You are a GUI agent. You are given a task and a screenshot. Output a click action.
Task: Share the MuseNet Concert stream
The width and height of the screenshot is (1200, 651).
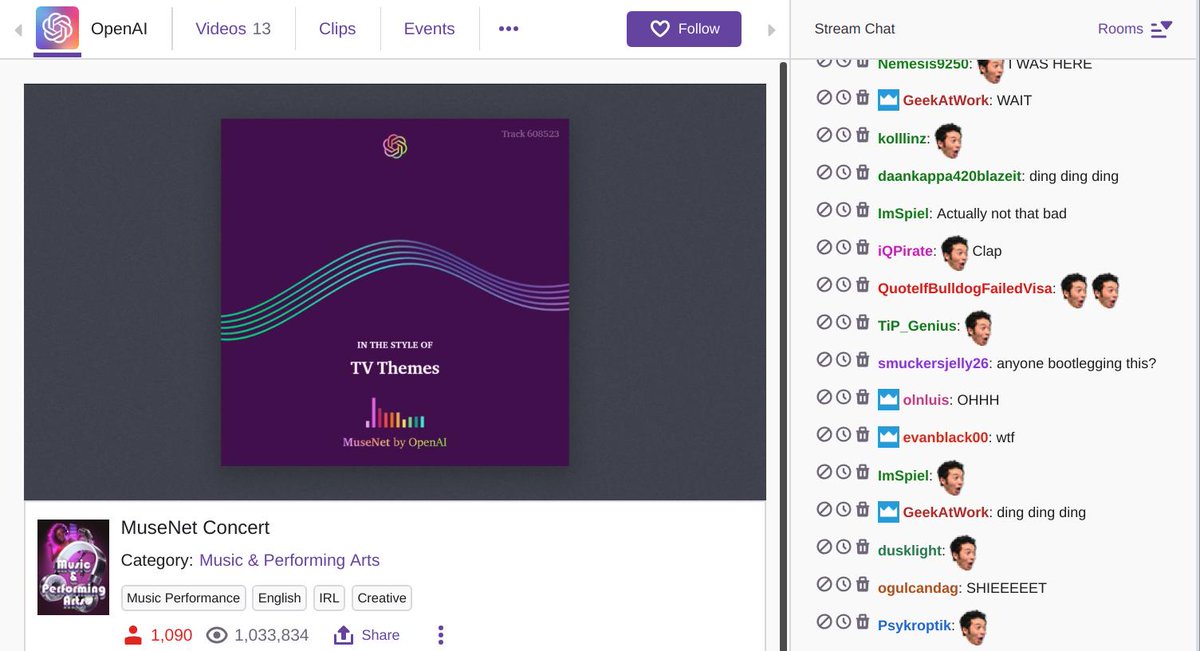(x=366, y=635)
